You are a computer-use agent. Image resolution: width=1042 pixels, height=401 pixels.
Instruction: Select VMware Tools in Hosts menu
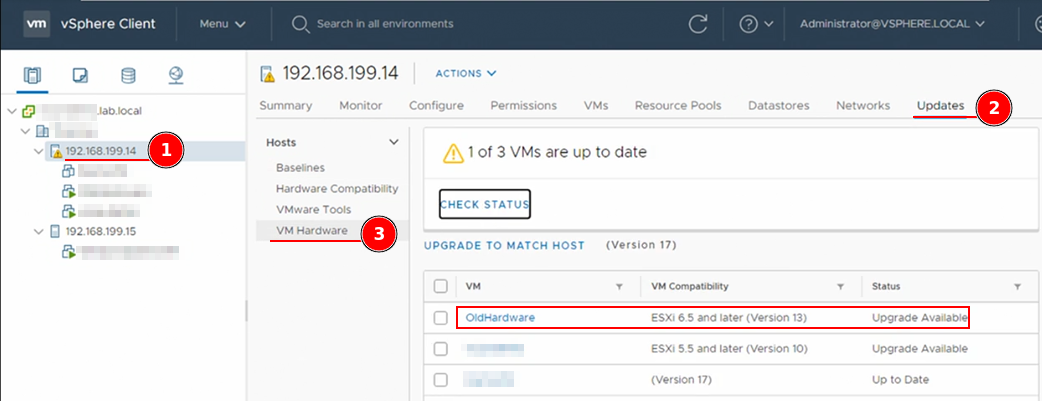click(314, 209)
